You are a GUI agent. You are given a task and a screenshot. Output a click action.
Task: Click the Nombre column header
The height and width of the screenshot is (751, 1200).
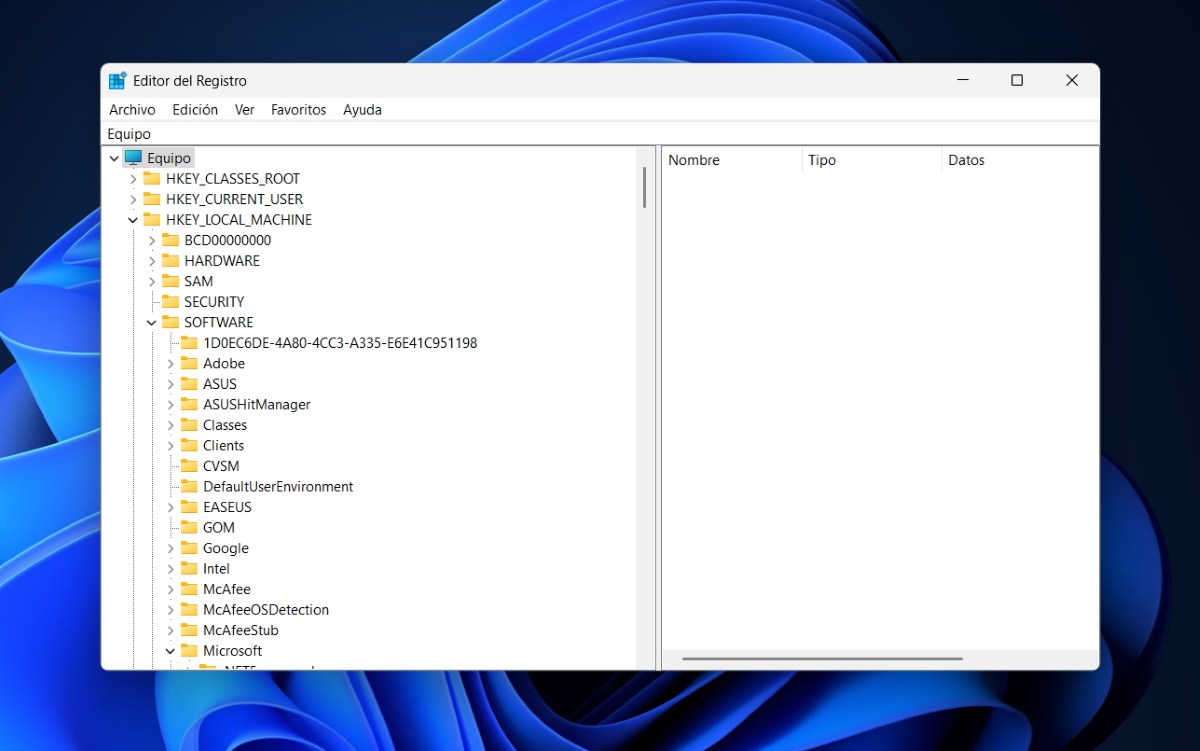coord(732,160)
